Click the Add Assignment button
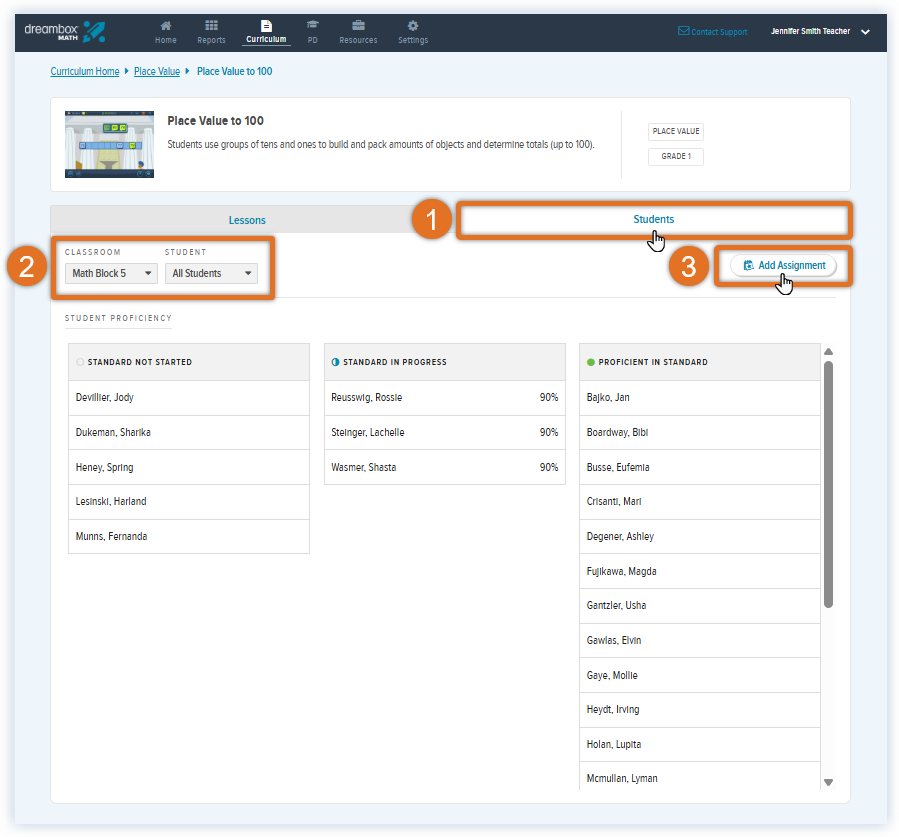Screen dimensions: 899x837 click(783, 265)
